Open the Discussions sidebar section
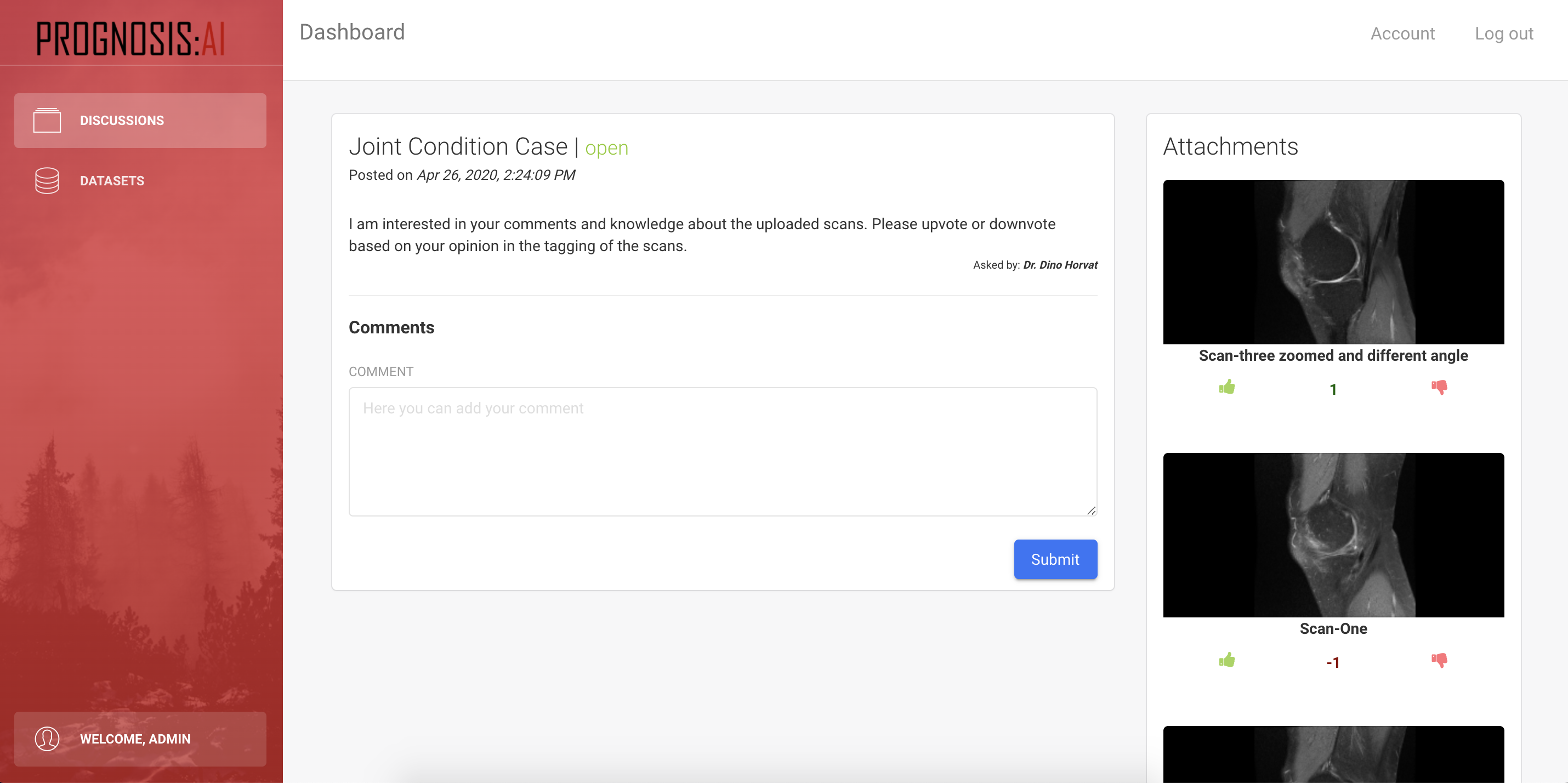 pos(122,121)
